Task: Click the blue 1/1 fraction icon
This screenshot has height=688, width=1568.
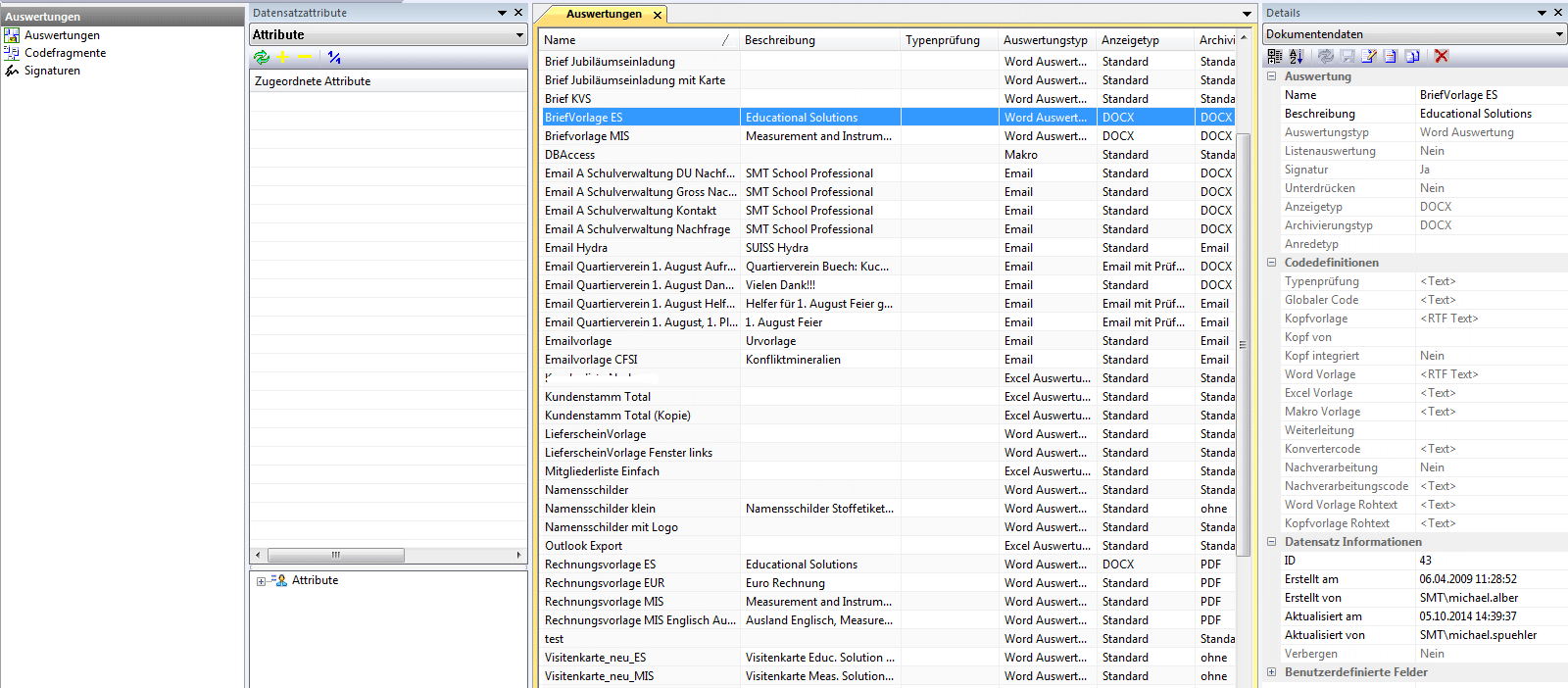Action: pyautogui.click(x=334, y=58)
